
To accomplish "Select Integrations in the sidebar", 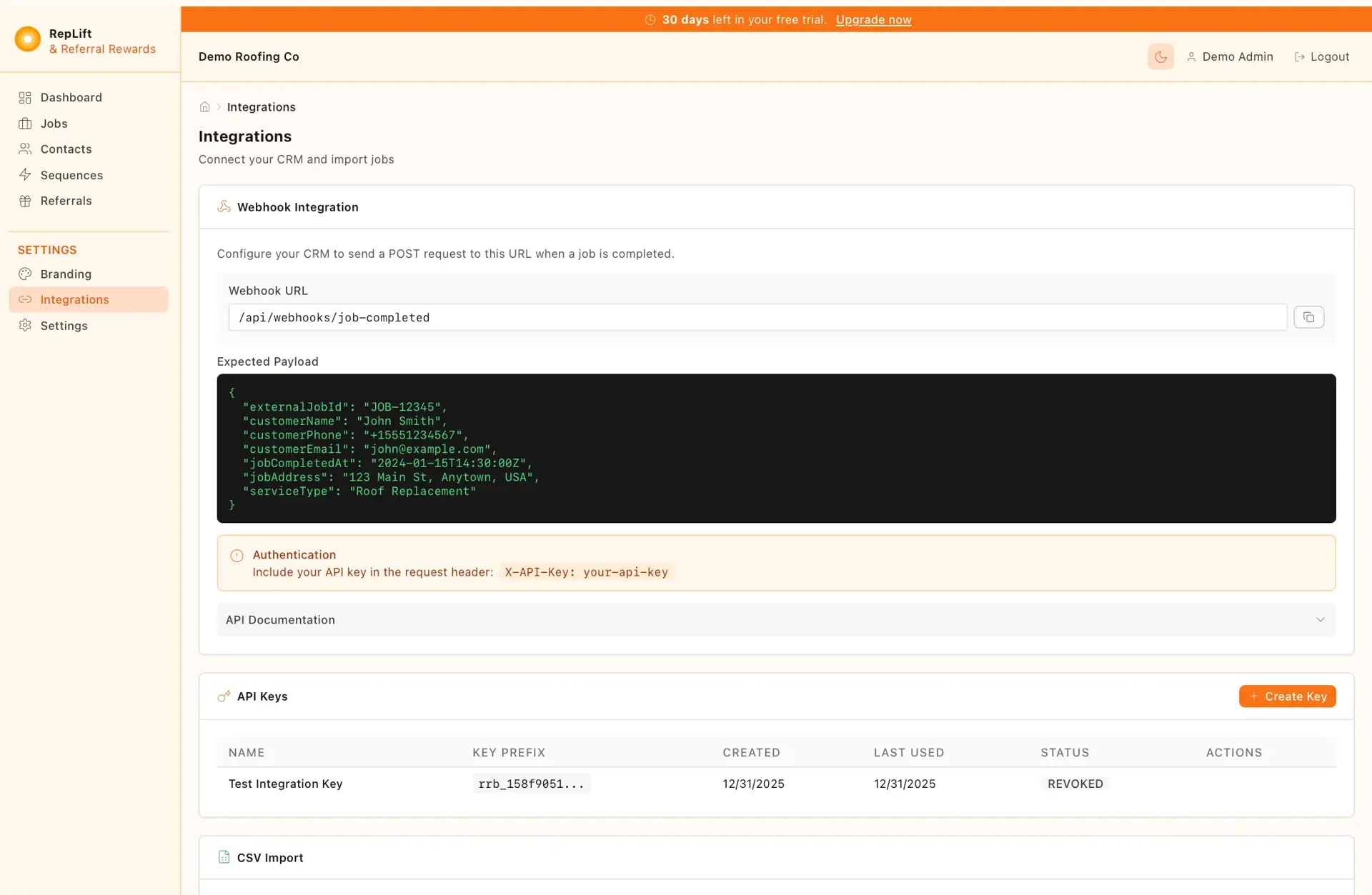I will [x=89, y=300].
